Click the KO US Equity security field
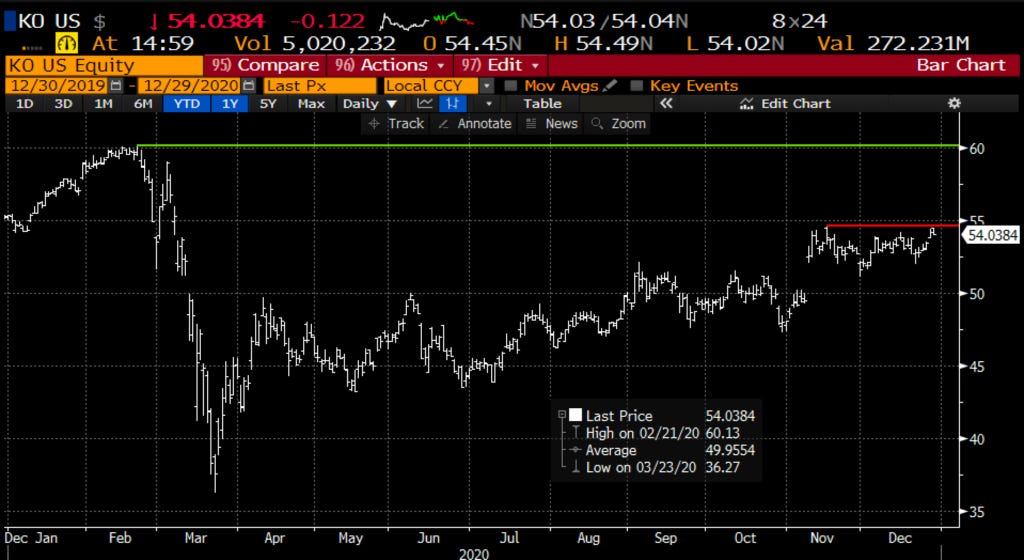1024x560 pixels. 104,65
